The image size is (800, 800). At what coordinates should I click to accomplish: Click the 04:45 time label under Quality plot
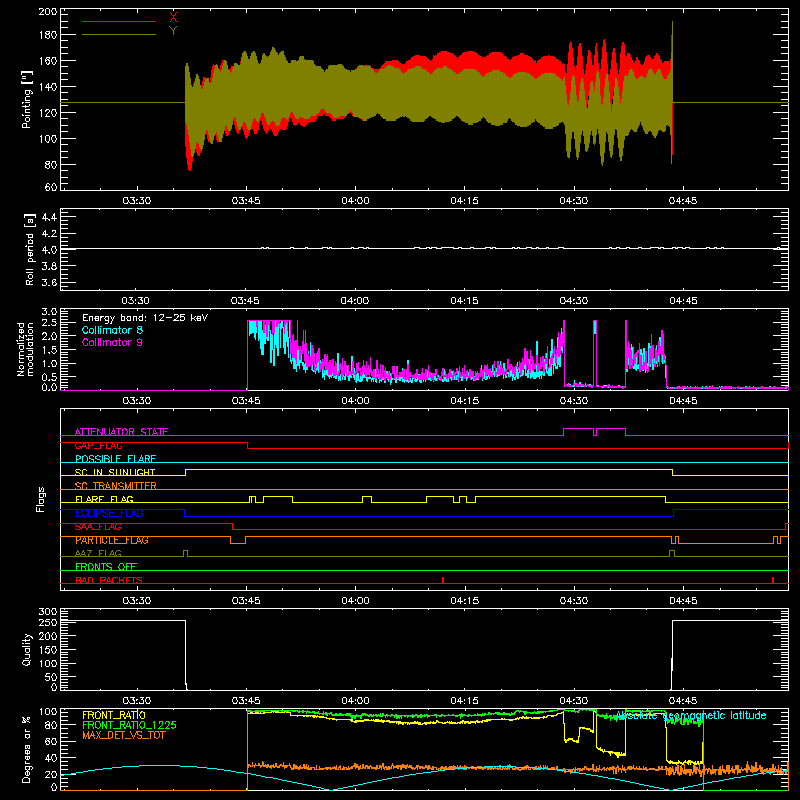pyautogui.click(x=683, y=701)
